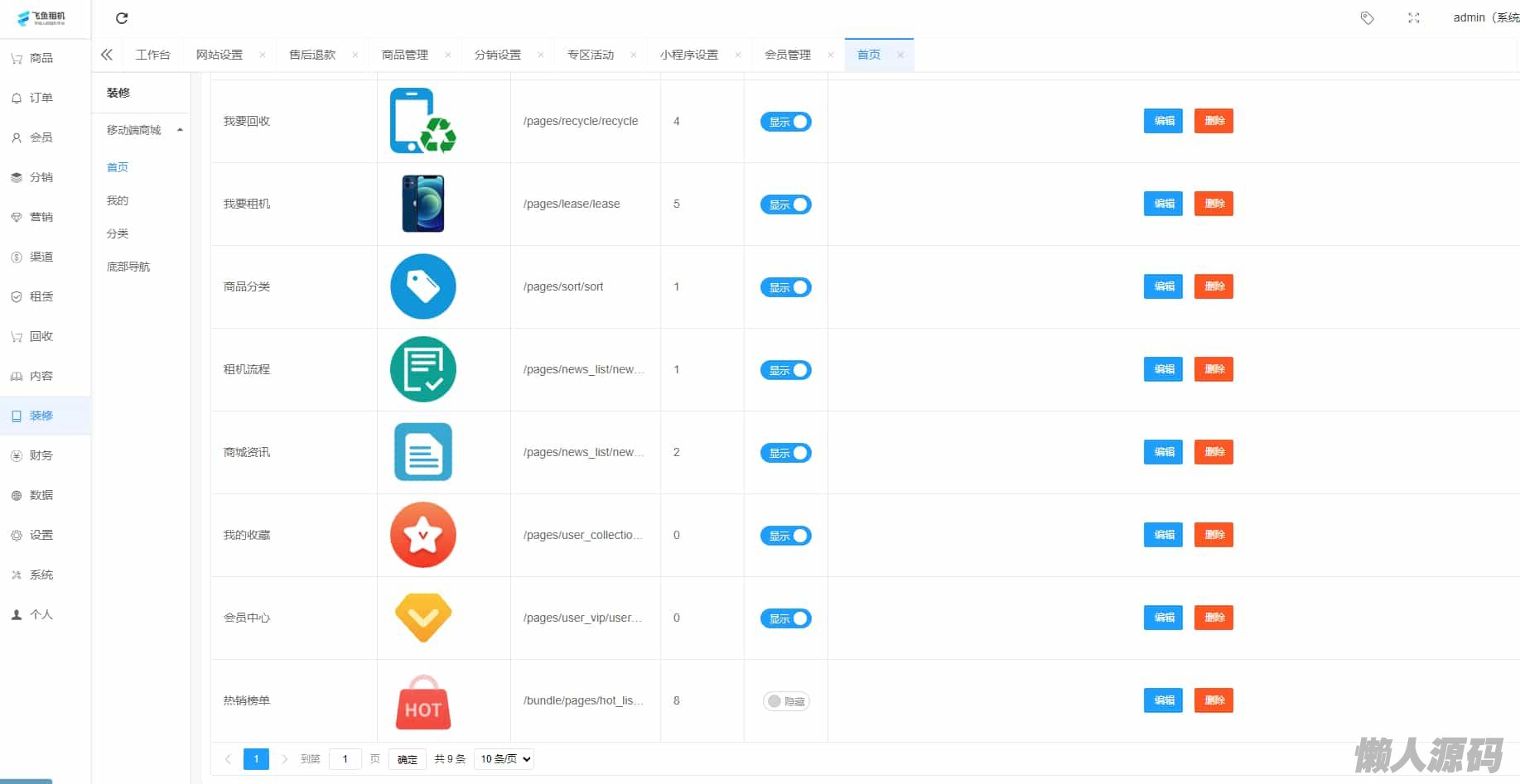
Task: Click 编辑 button for 商品分类 row
Action: [1163, 286]
